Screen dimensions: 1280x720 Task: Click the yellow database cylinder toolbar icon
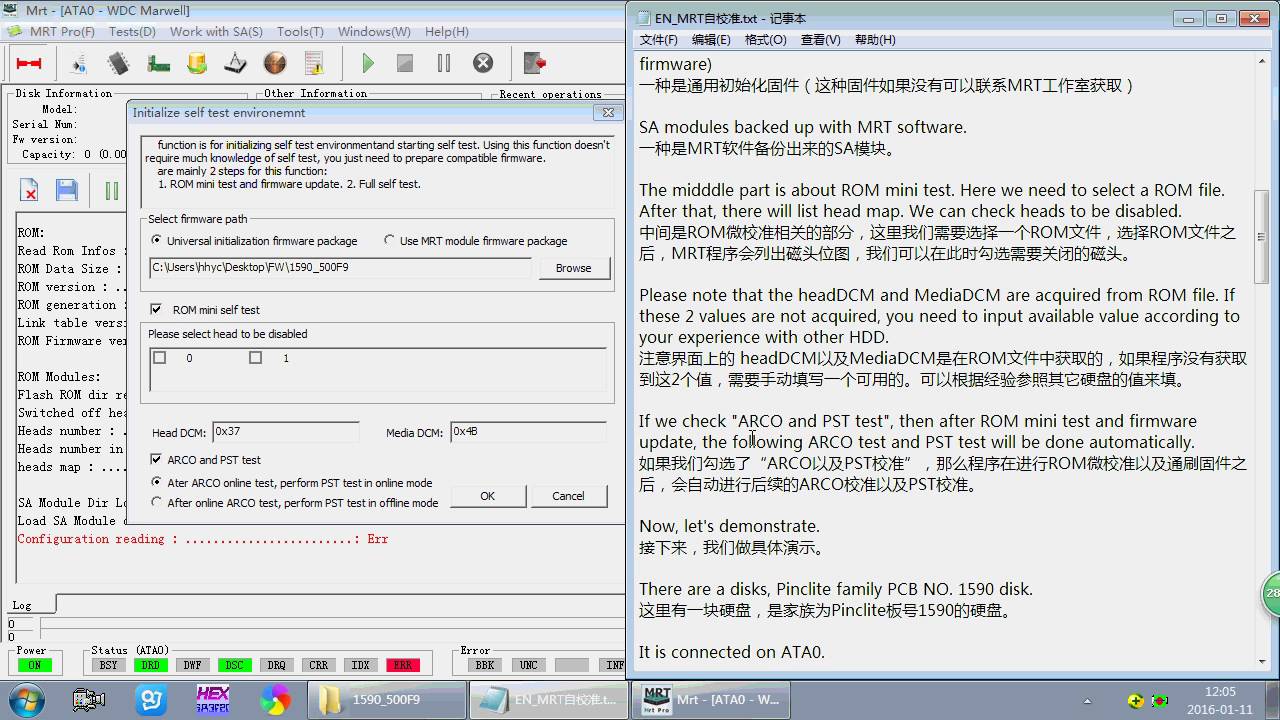(197, 63)
